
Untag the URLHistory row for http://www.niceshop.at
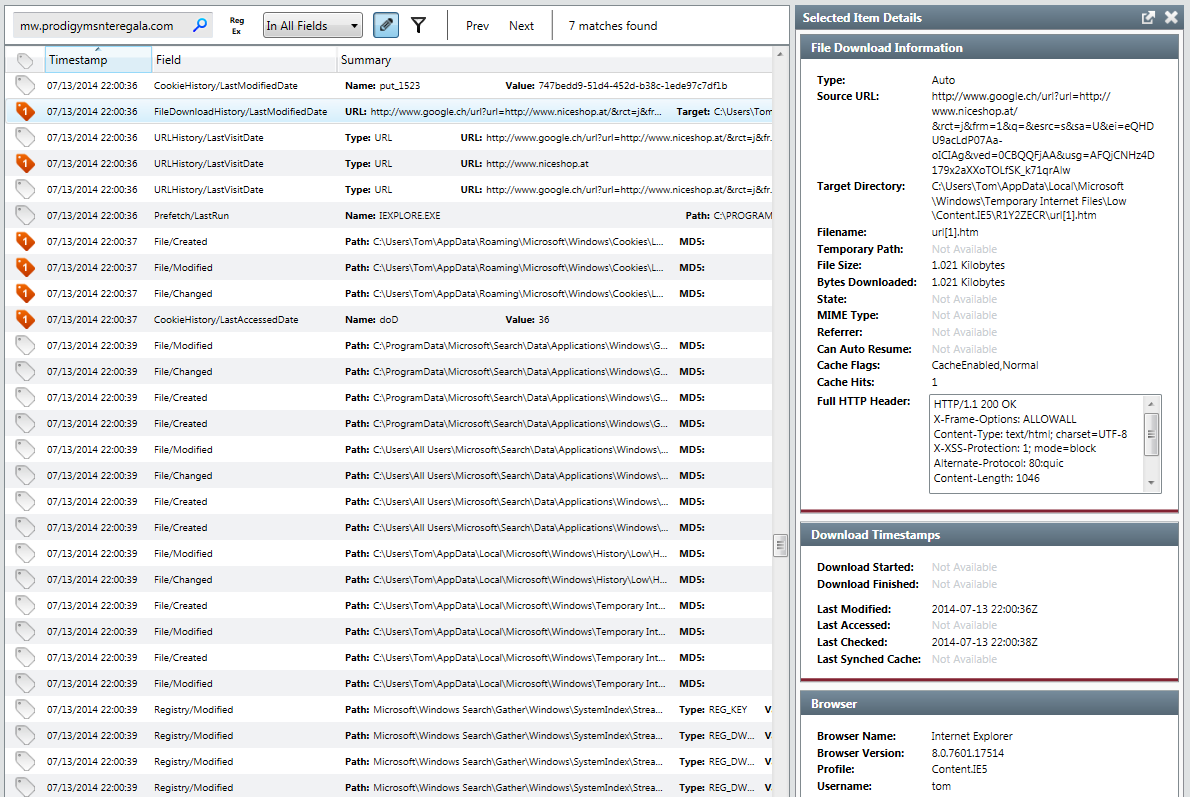pyautogui.click(x=25, y=163)
